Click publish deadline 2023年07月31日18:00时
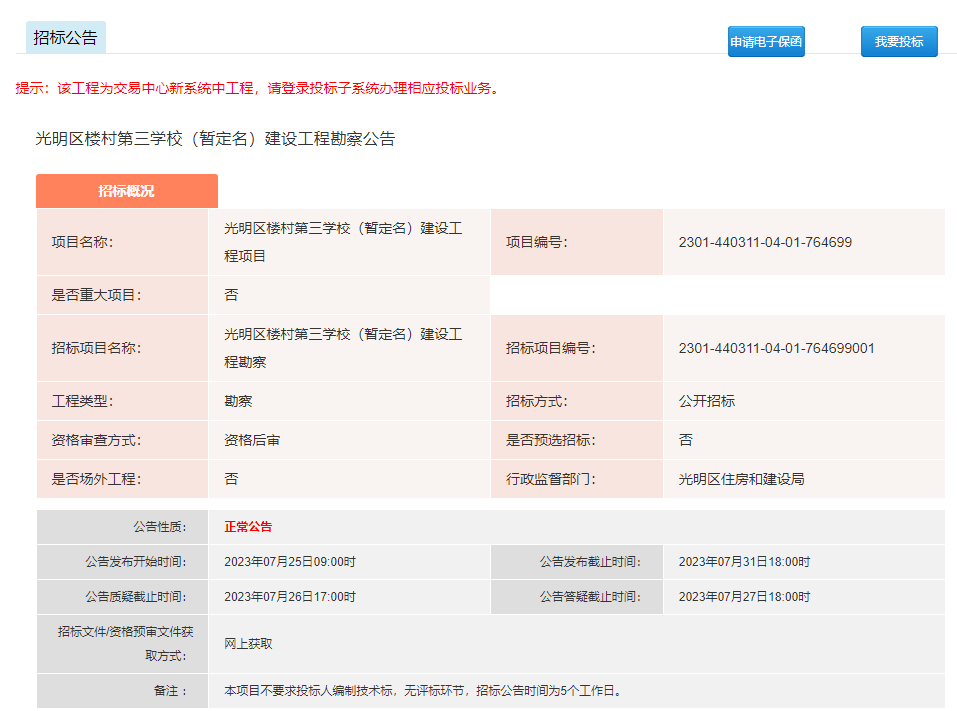Screen dimensions: 957x711 pos(744,562)
